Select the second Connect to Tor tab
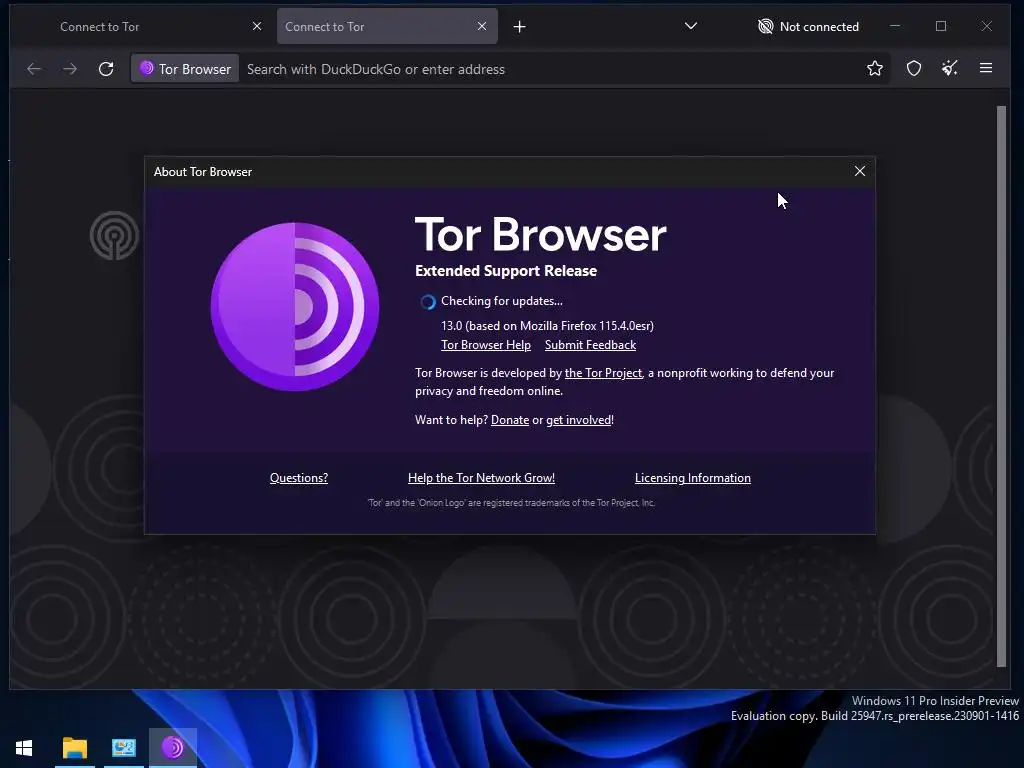Viewport: 1024px width, 768px height. pos(387,27)
